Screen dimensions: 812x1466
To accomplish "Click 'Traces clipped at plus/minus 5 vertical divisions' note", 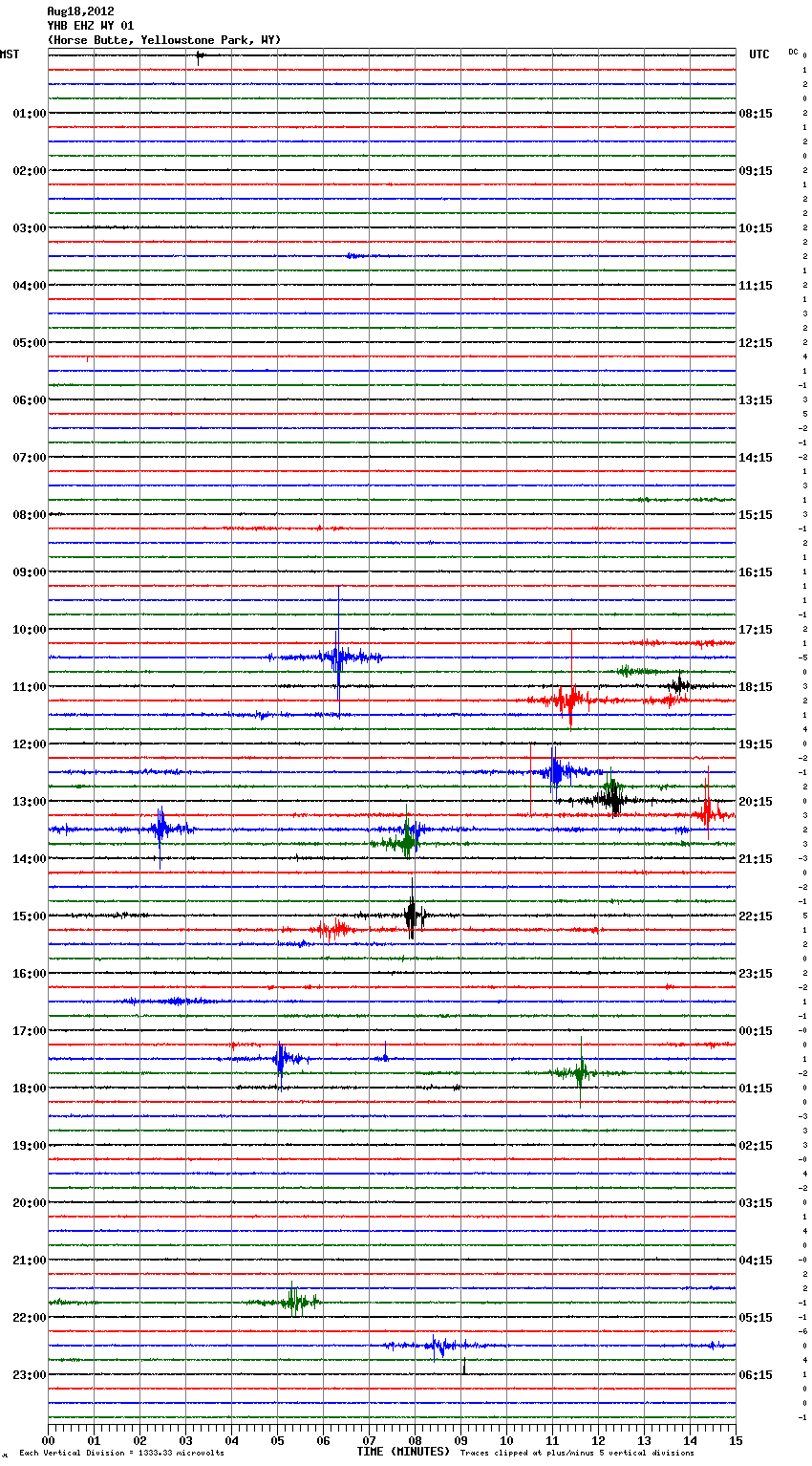I will 577,1453.
